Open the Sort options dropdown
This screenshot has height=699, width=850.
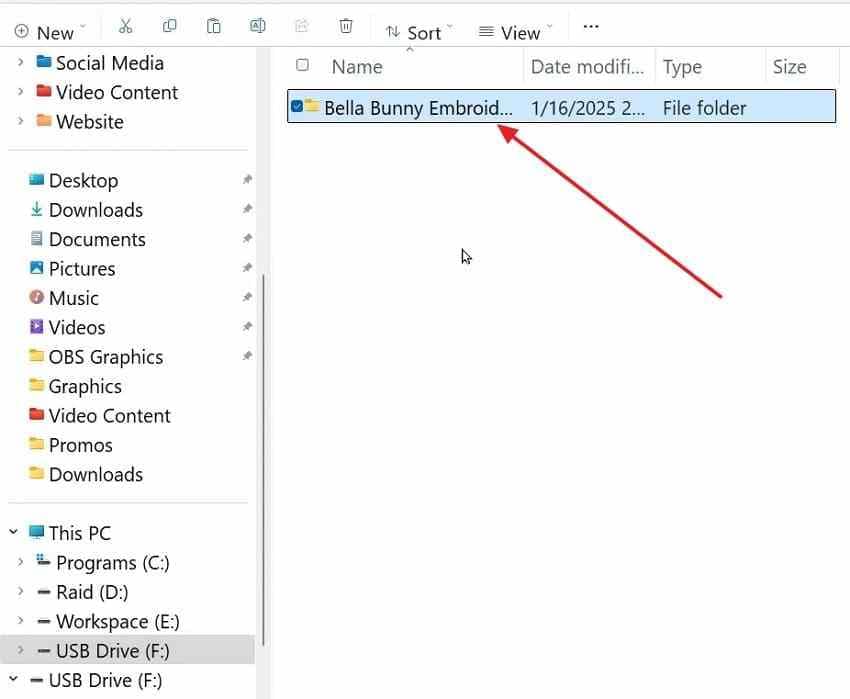point(419,33)
